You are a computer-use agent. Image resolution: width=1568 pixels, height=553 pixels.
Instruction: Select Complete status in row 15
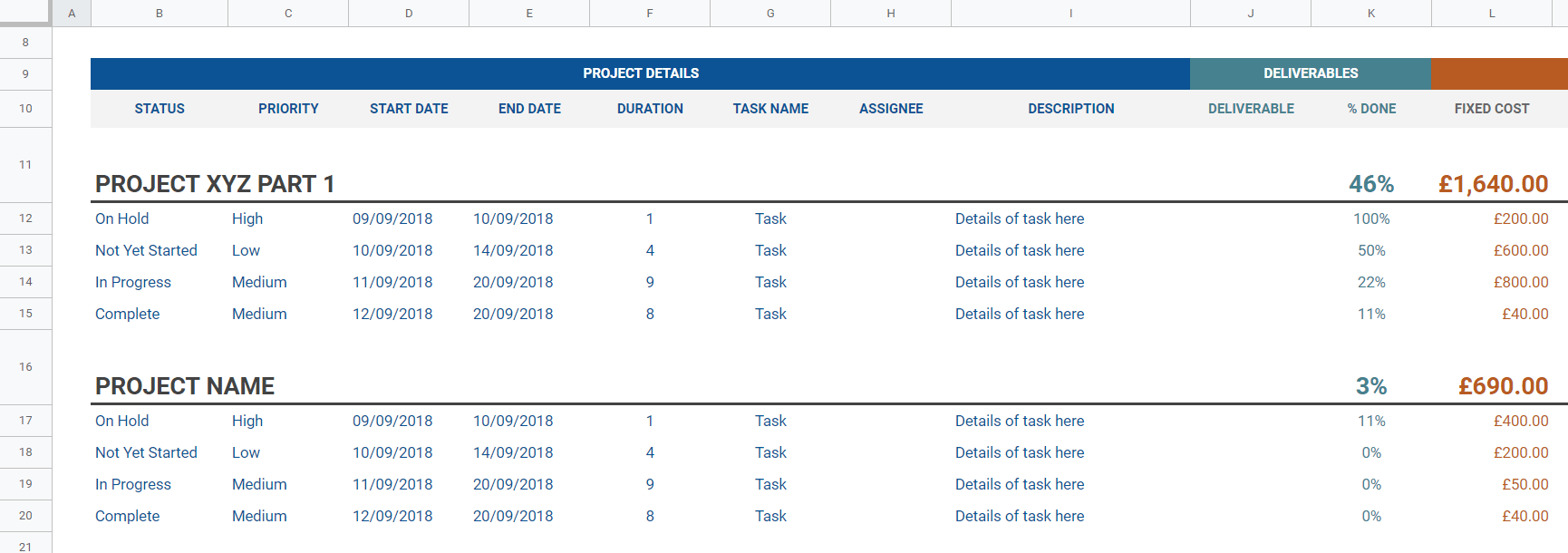pos(160,314)
